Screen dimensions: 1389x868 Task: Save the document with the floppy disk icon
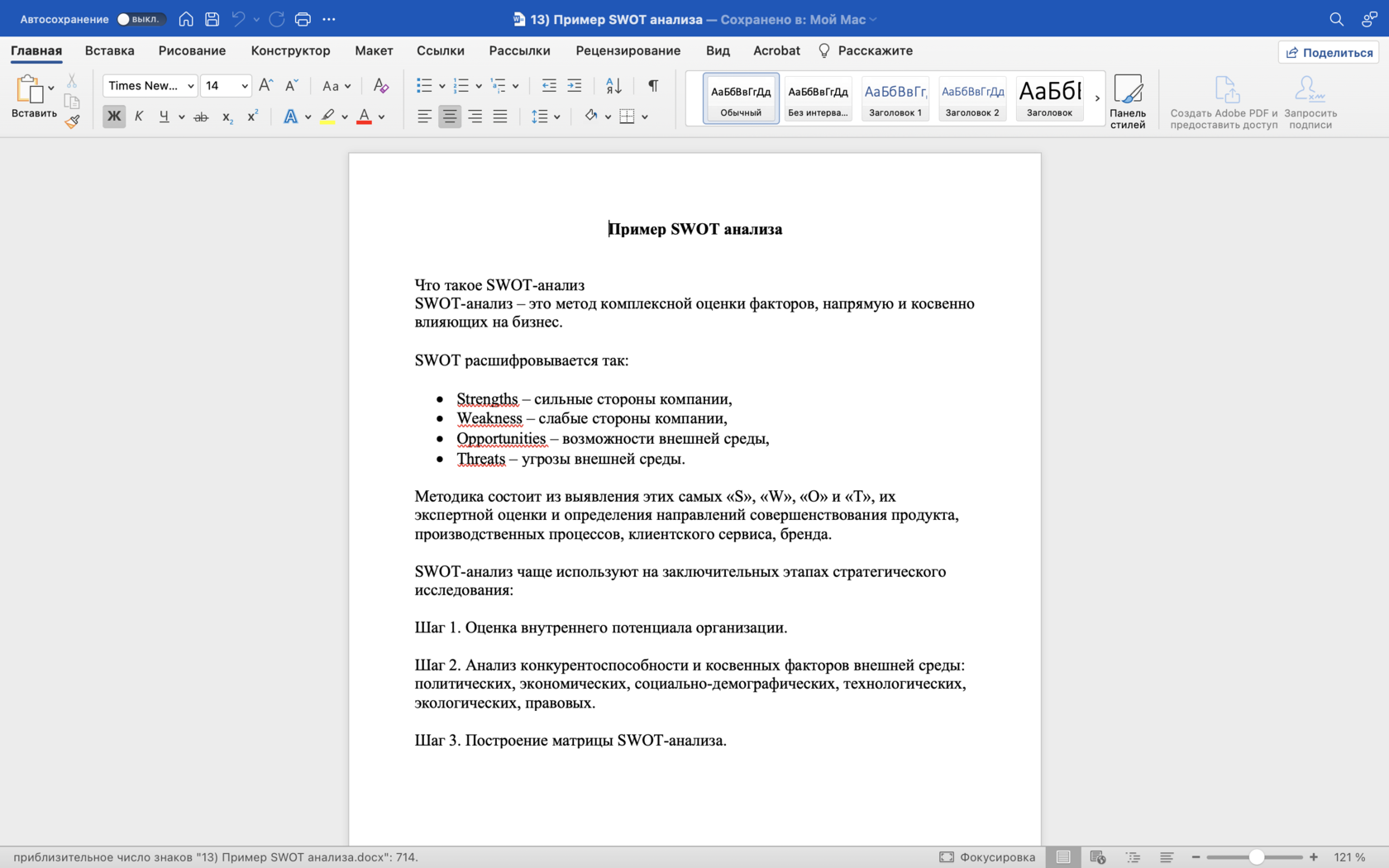[212, 19]
